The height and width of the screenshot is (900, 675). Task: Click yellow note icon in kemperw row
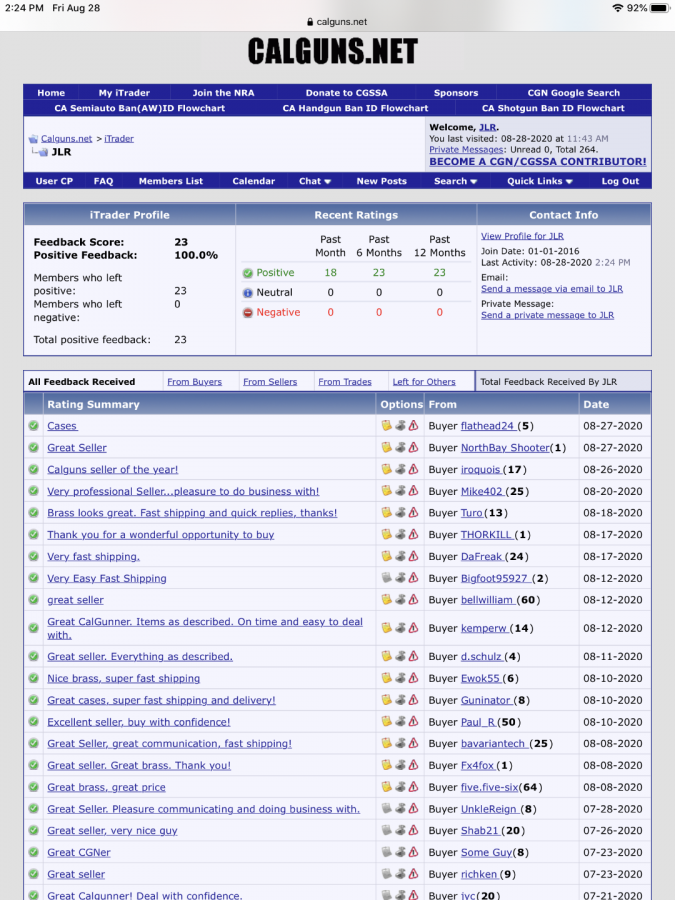coord(386,628)
